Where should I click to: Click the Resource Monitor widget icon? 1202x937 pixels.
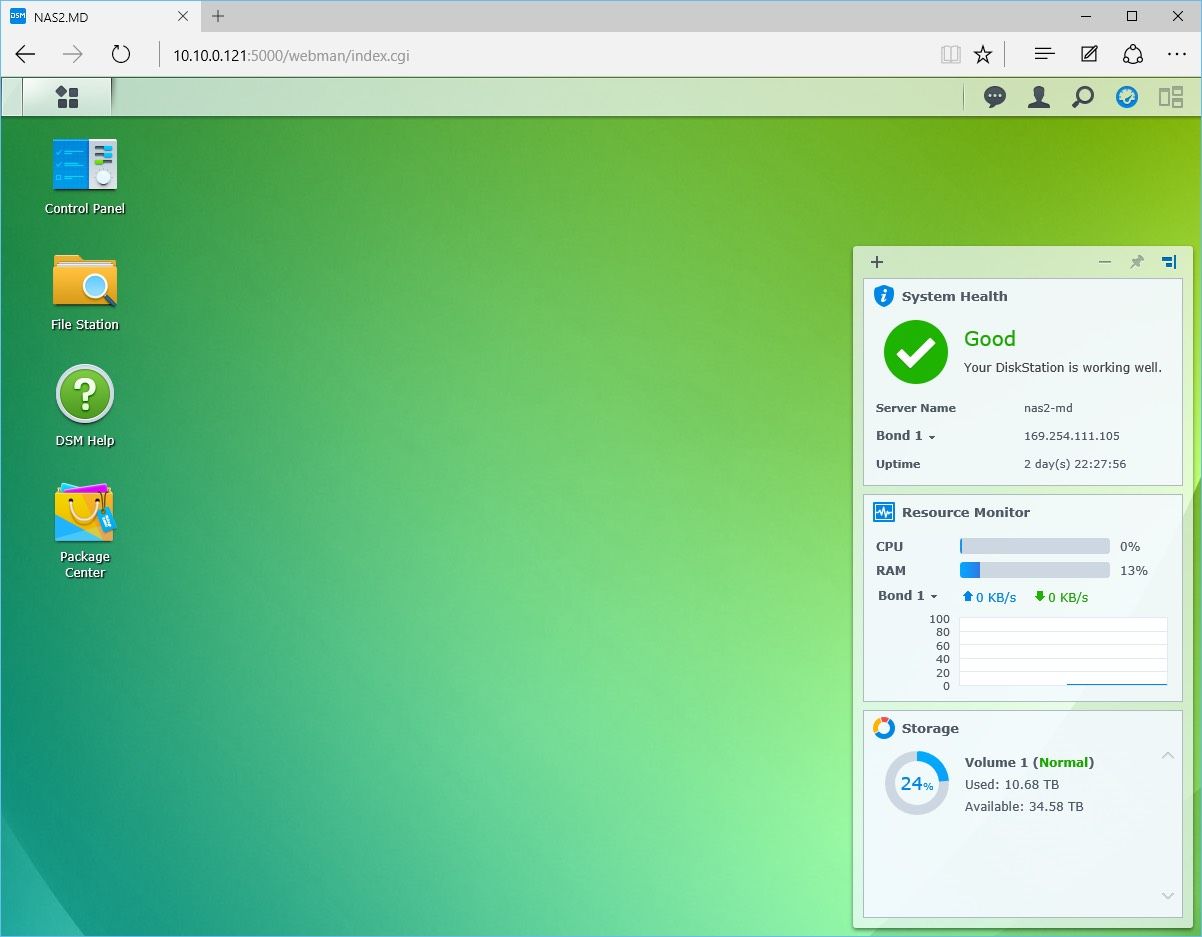point(884,512)
